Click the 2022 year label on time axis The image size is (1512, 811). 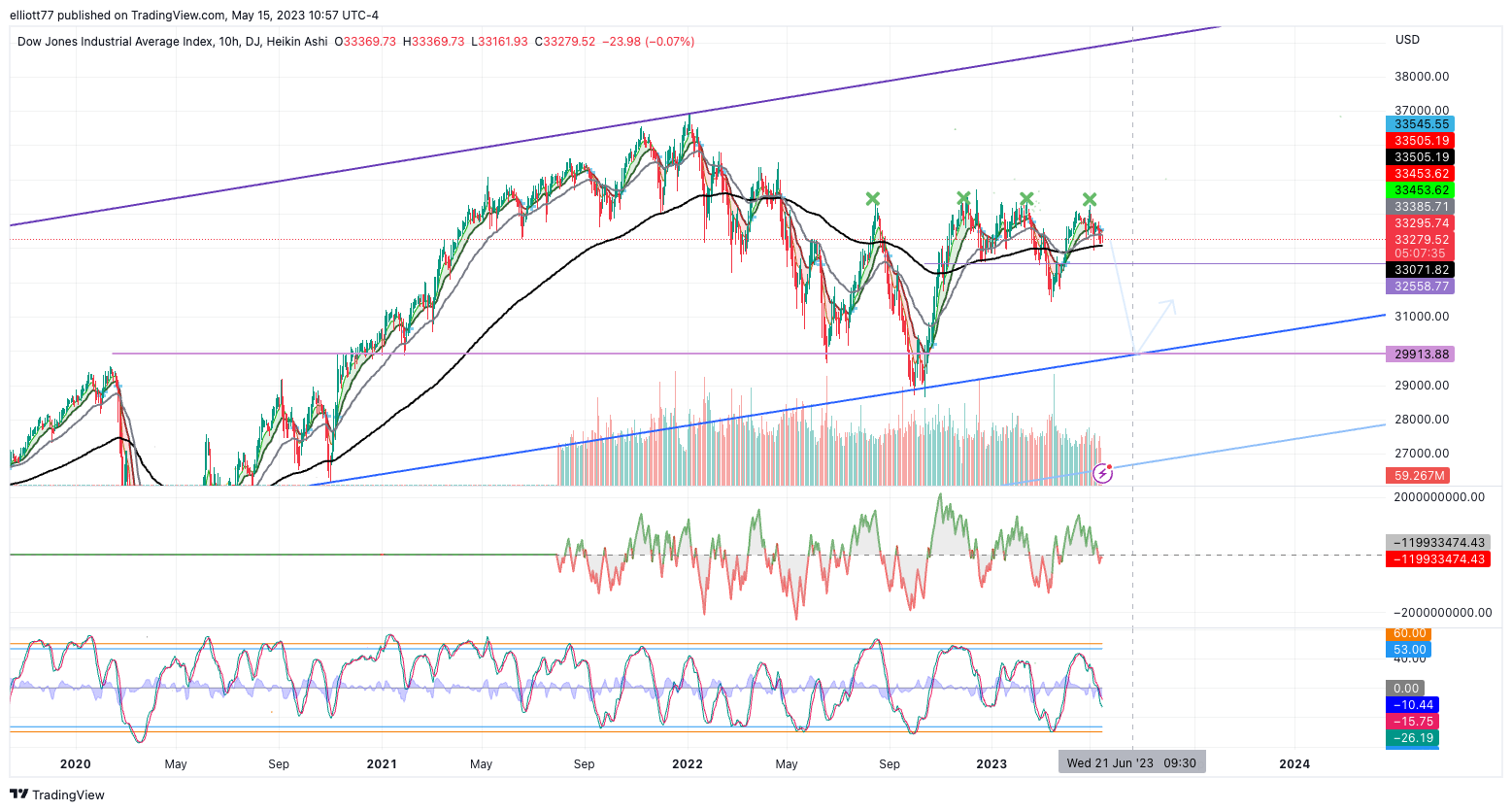click(688, 764)
